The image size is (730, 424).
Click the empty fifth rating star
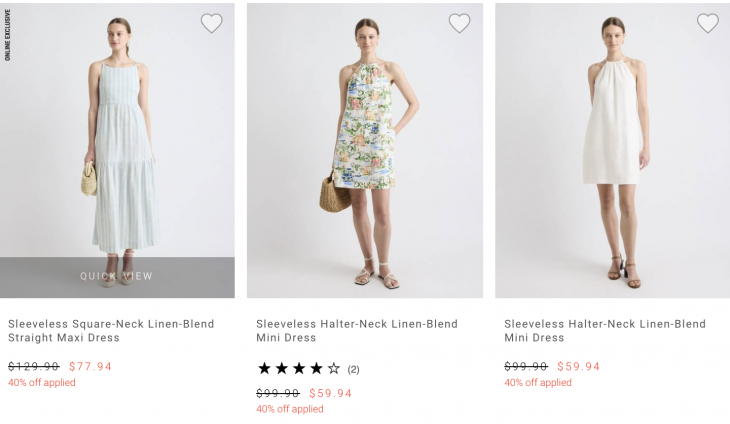[x=334, y=369]
